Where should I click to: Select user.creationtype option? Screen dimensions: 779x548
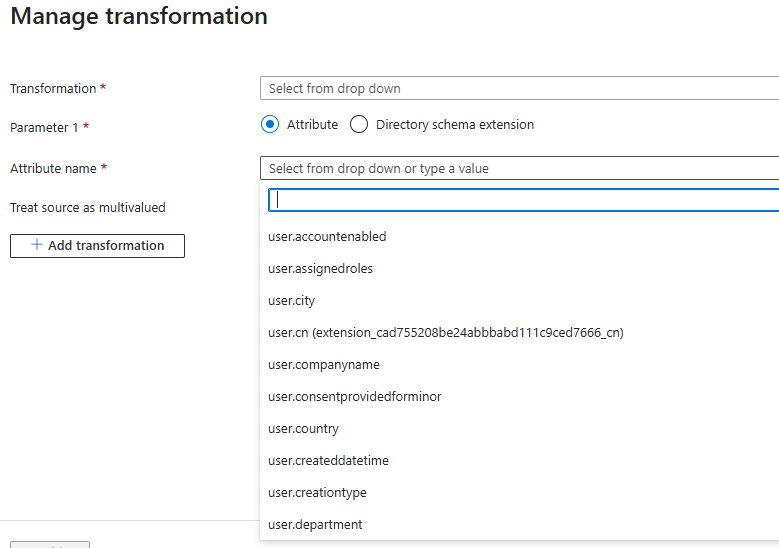[x=317, y=493]
